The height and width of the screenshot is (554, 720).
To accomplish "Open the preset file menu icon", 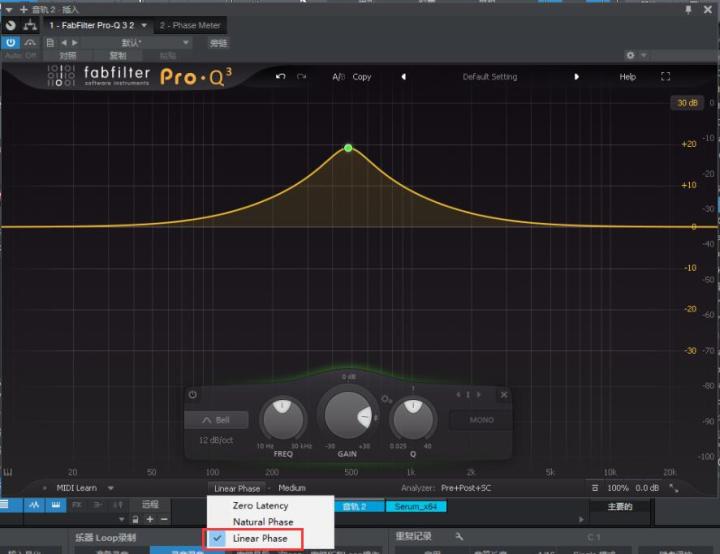I will [51, 43].
